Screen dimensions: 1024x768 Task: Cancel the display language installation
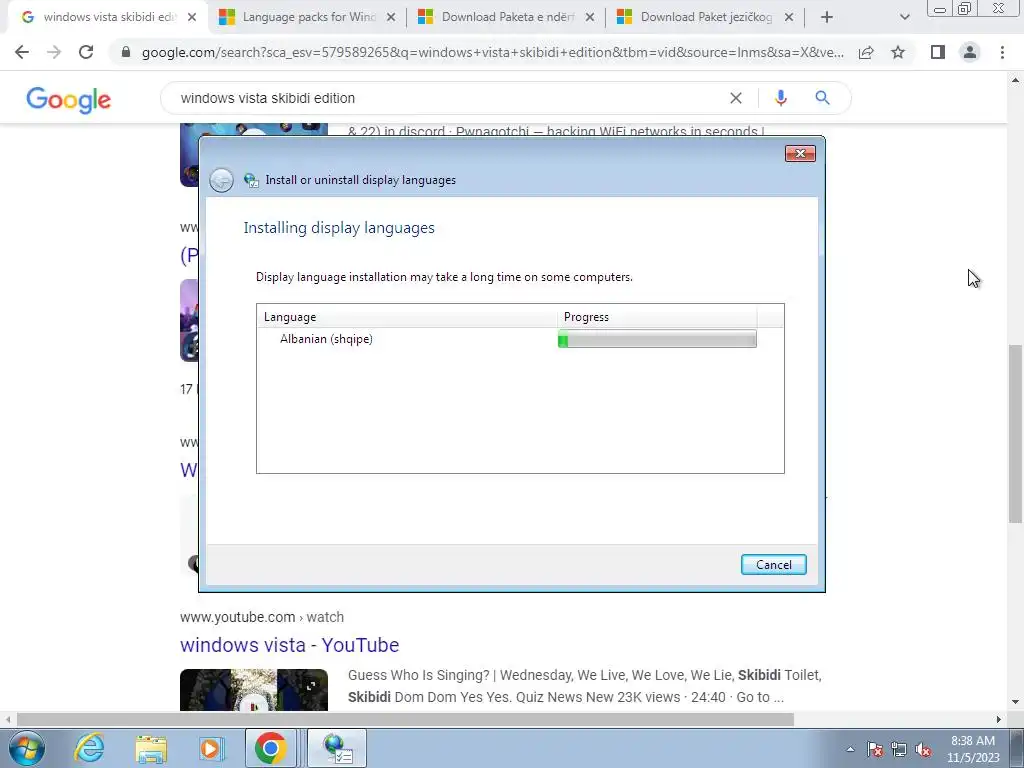pos(774,565)
